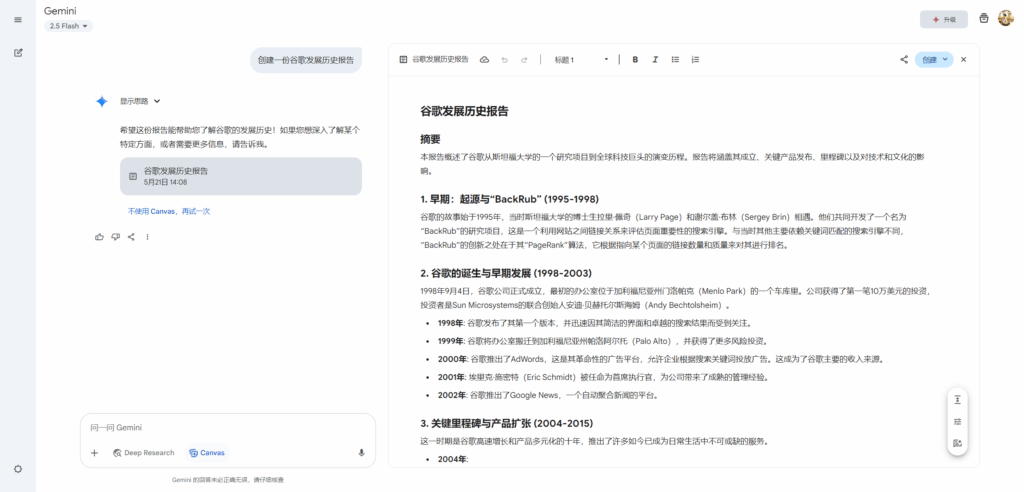Click the canvas title in the toolbar
The image size is (1024, 492).
click(x=440, y=59)
